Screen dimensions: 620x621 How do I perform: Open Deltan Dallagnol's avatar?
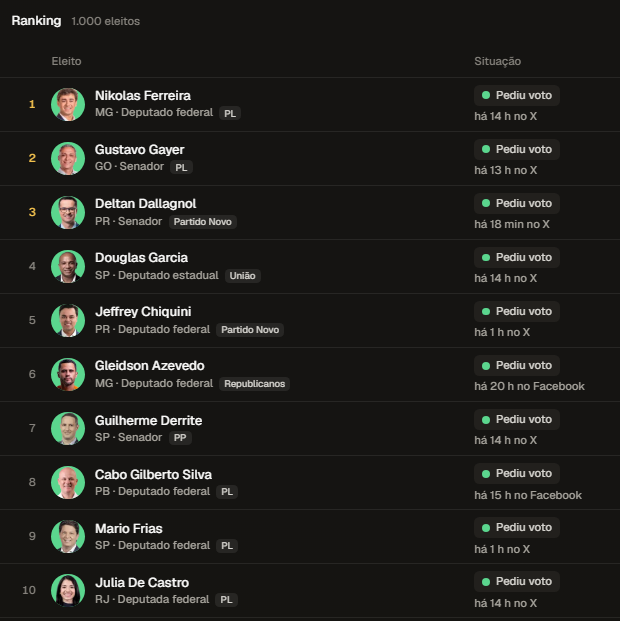pos(68,212)
